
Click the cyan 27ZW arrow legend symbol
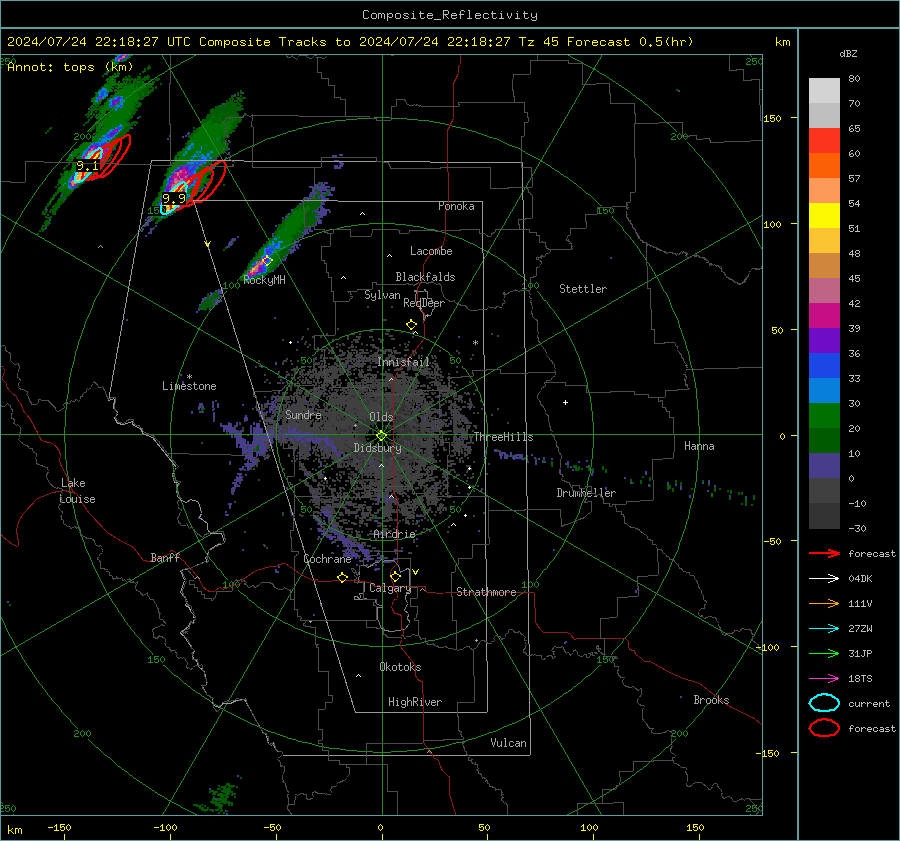(x=824, y=629)
